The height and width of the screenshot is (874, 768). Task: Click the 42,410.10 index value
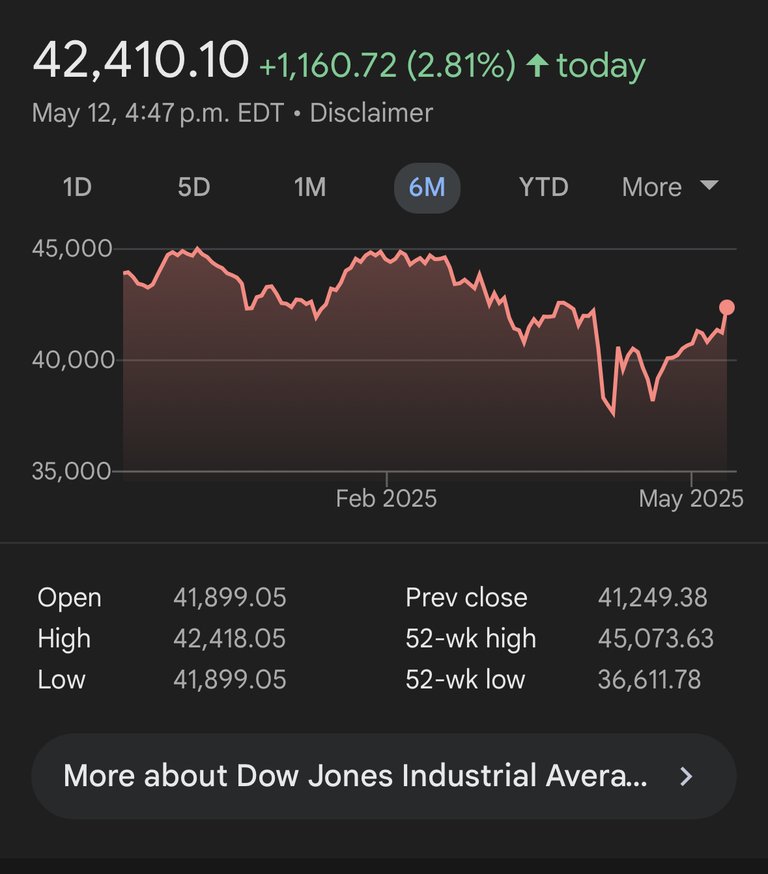[140, 61]
